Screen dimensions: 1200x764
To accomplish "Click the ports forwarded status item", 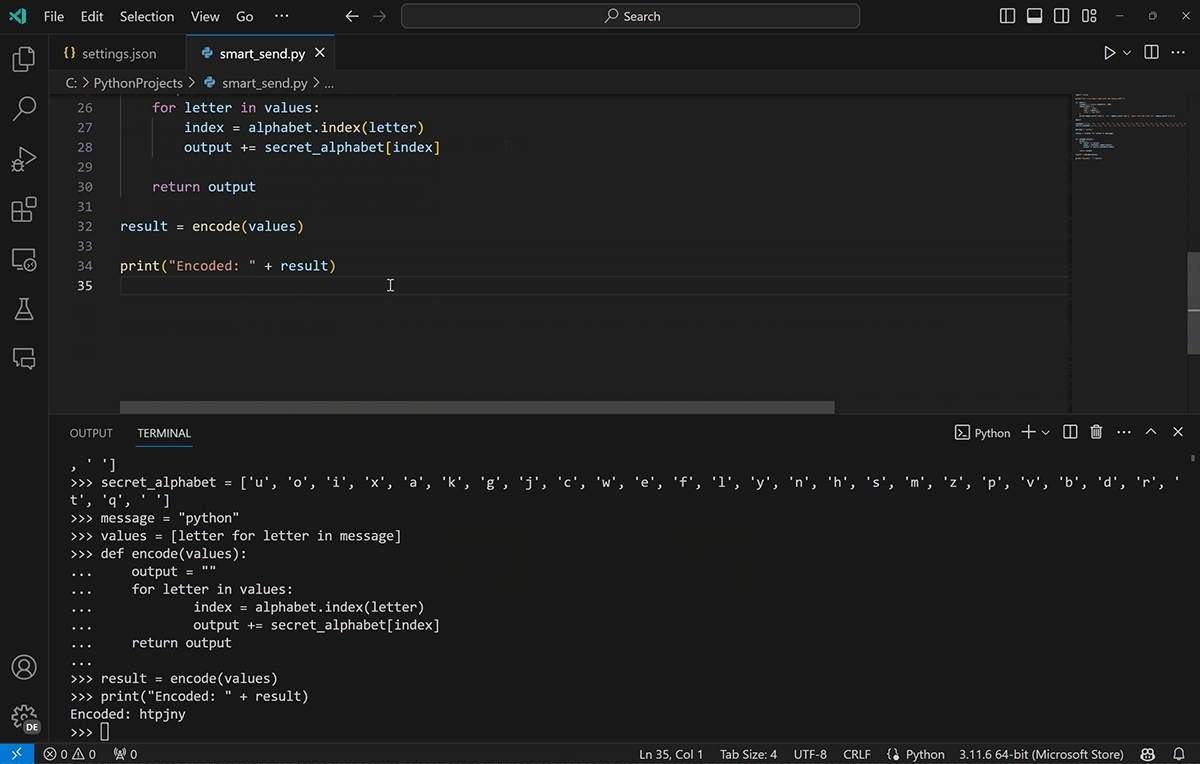I will click(126, 754).
